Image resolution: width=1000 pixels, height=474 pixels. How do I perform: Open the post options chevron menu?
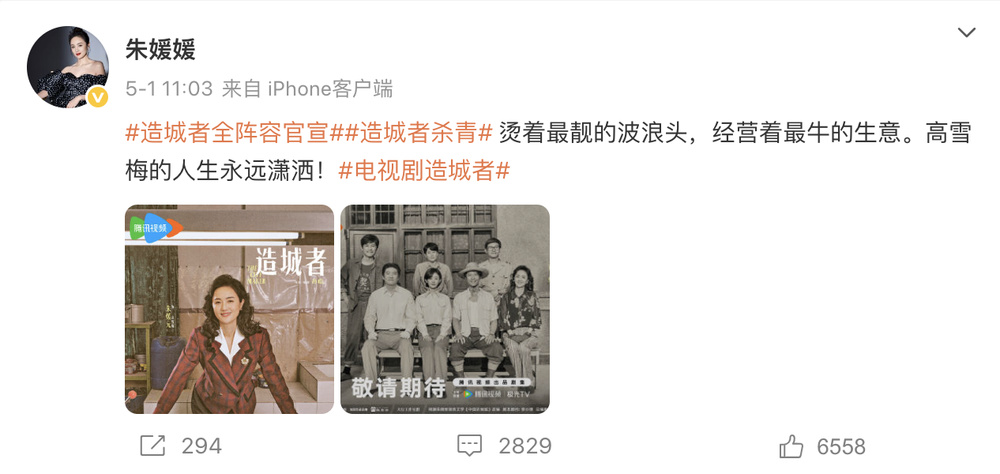(966, 32)
